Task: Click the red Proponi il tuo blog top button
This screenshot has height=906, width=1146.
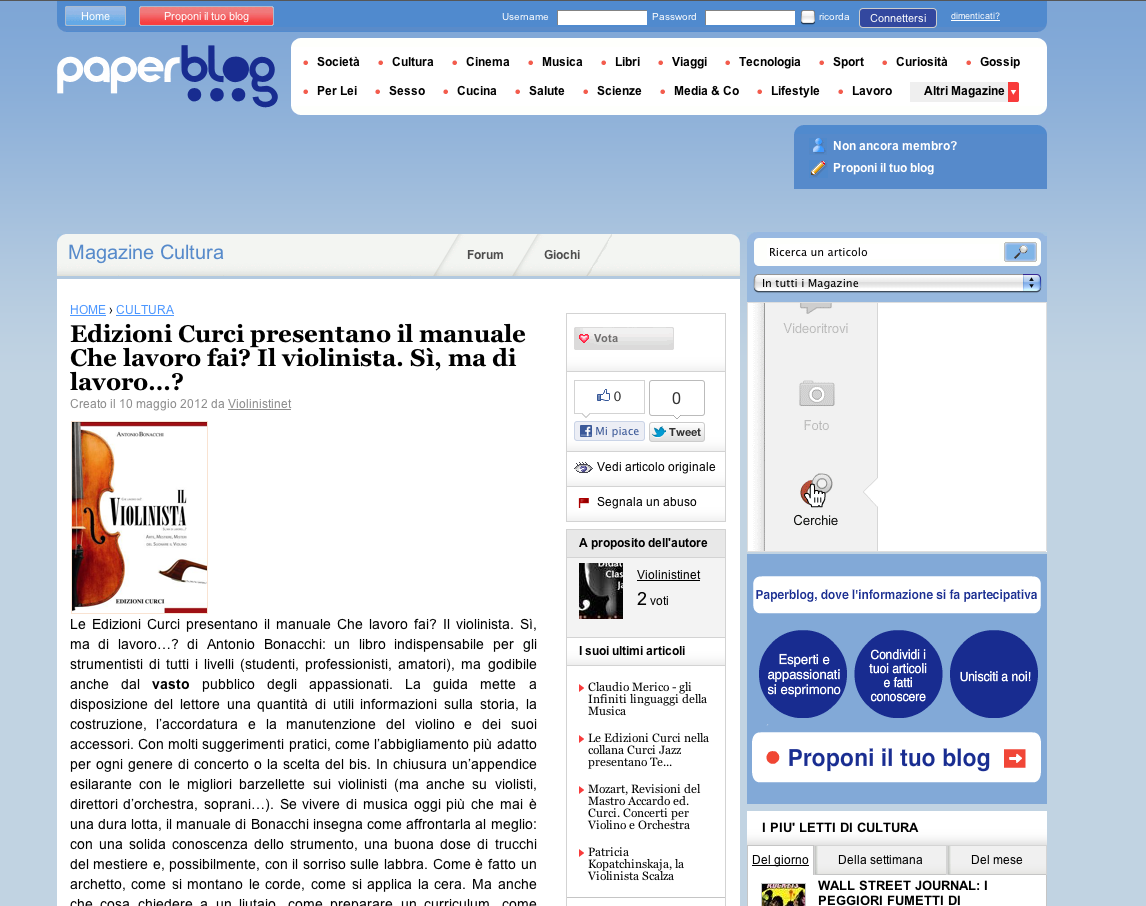Action: [206, 16]
